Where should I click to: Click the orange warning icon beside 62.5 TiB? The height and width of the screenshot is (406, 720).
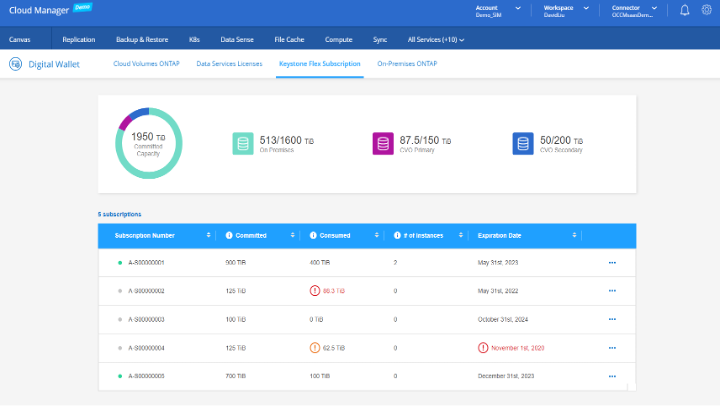click(313, 348)
